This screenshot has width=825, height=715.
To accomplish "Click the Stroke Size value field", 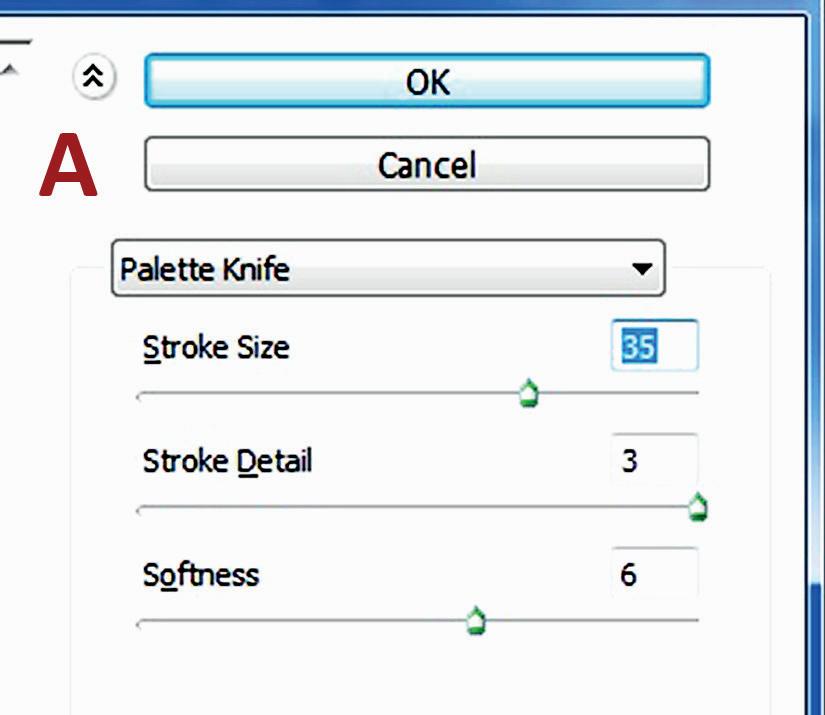I will 653,346.
